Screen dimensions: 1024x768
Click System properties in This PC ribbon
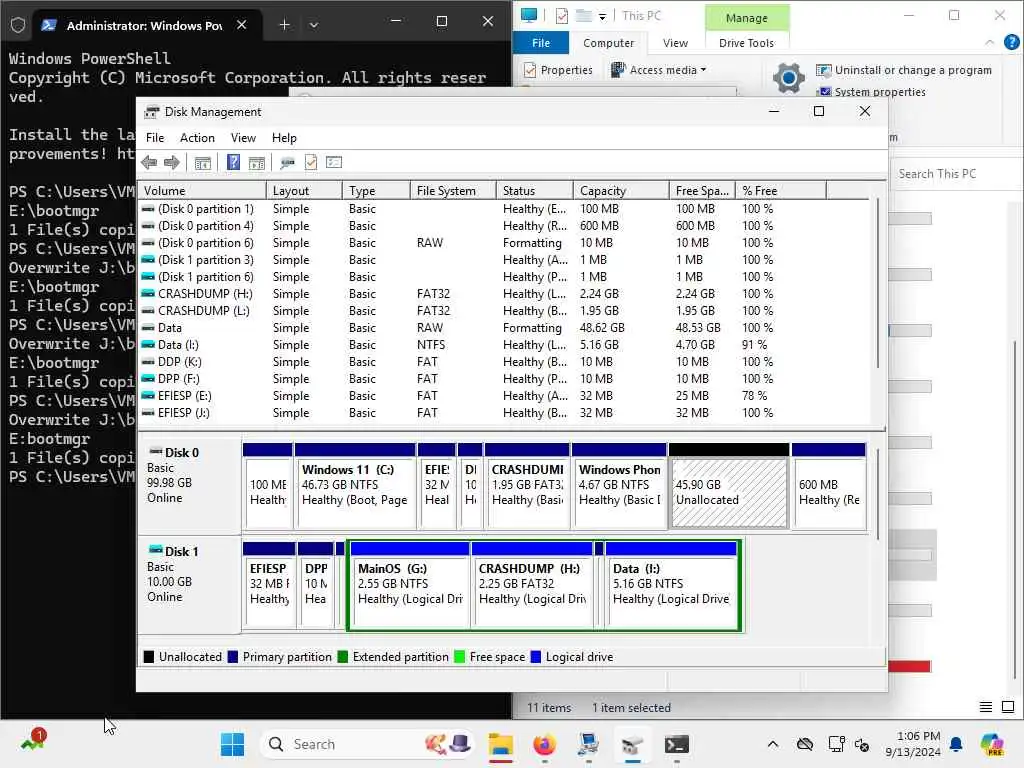pyautogui.click(x=872, y=92)
